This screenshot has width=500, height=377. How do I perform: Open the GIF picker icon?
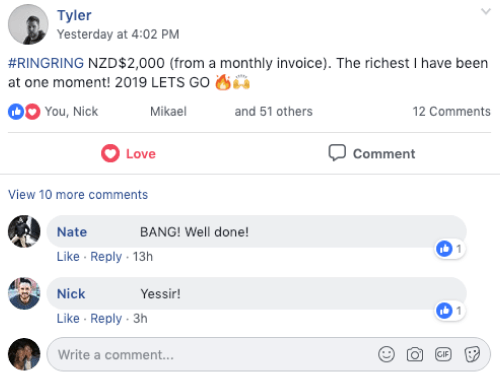pyautogui.click(x=443, y=354)
